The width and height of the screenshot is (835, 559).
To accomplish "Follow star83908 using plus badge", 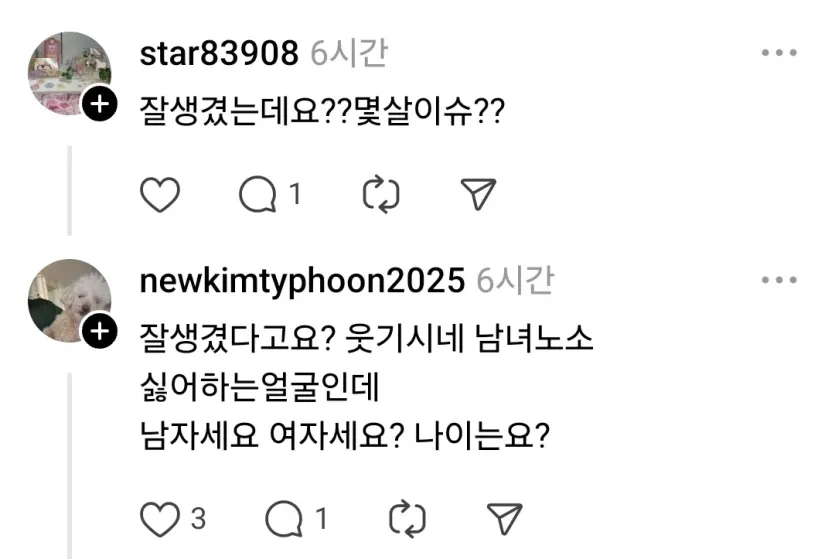I will [100, 104].
